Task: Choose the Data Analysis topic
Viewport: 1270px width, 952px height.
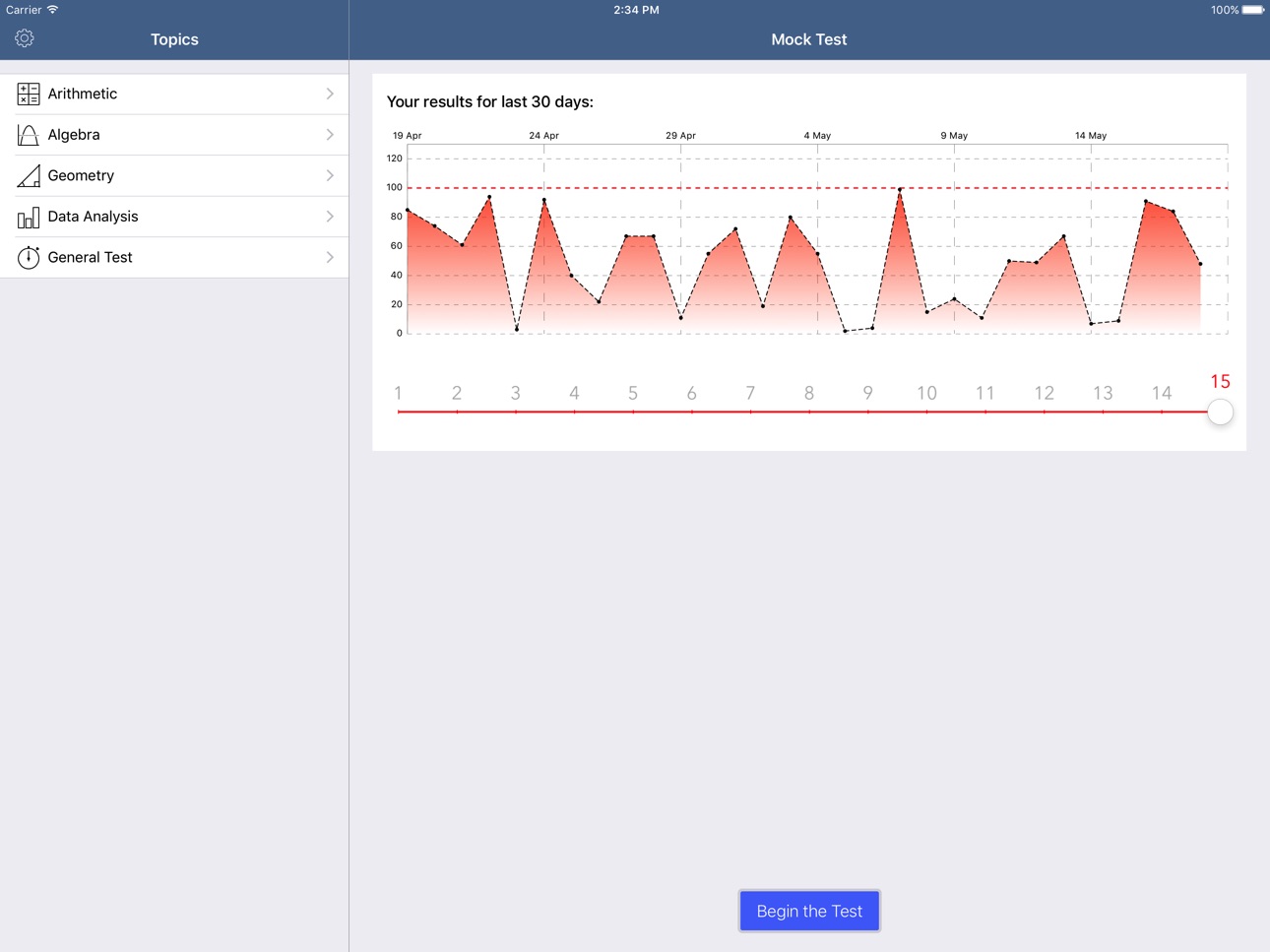Action: (x=174, y=217)
